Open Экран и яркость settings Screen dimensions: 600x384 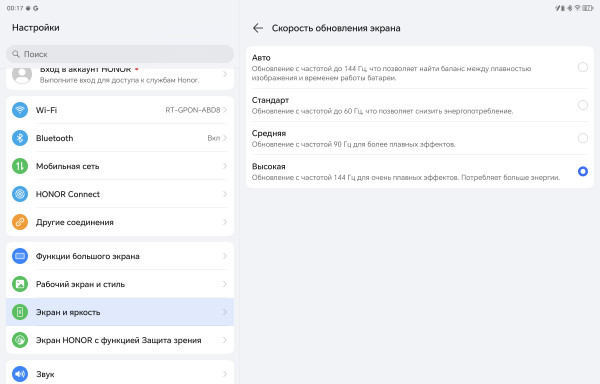coord(120,312)
